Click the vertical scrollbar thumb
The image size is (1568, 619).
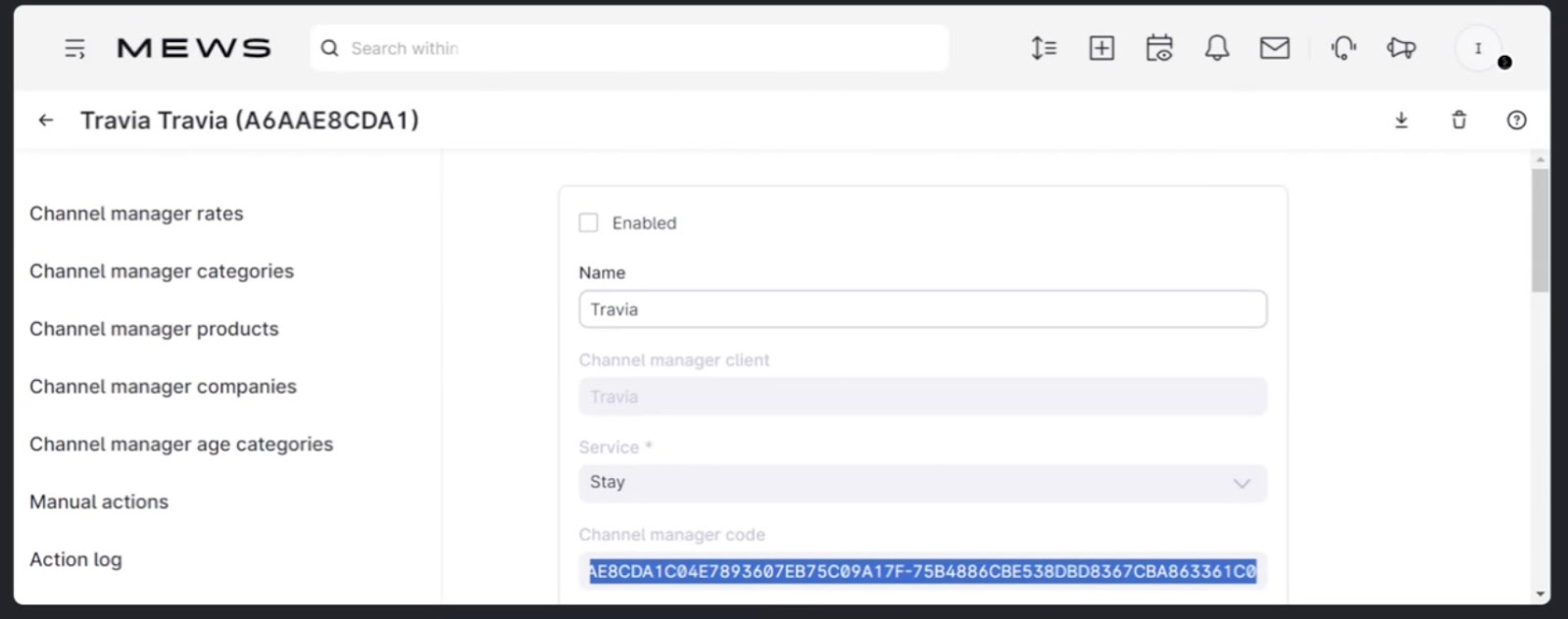1541,230
